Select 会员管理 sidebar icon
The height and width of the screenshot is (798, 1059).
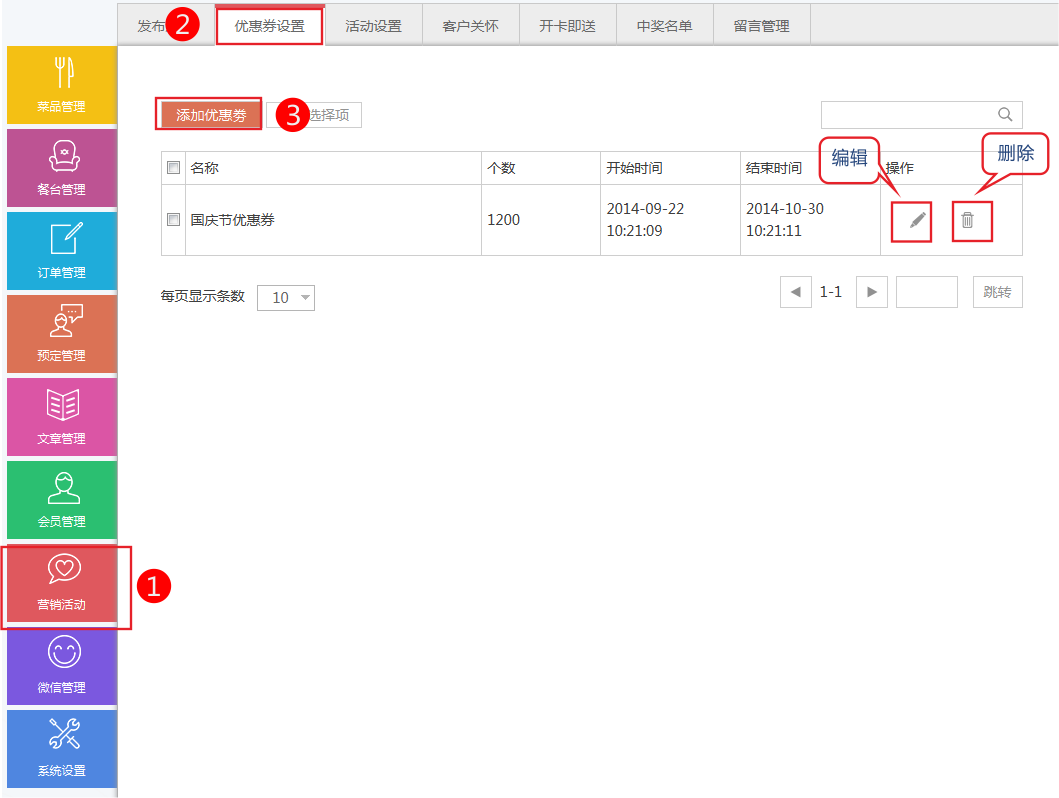tap(61, 500)
